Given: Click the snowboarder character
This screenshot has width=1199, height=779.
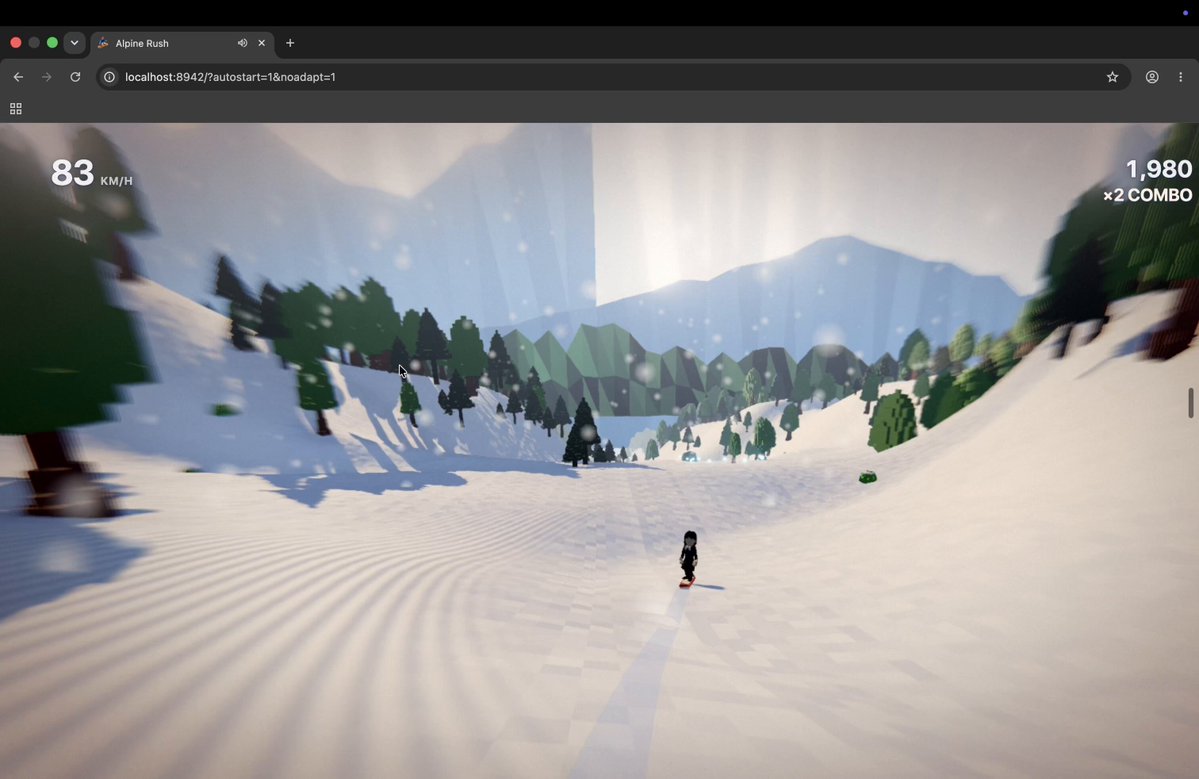Looking at the screenshot, I should (x=688, y=560).
